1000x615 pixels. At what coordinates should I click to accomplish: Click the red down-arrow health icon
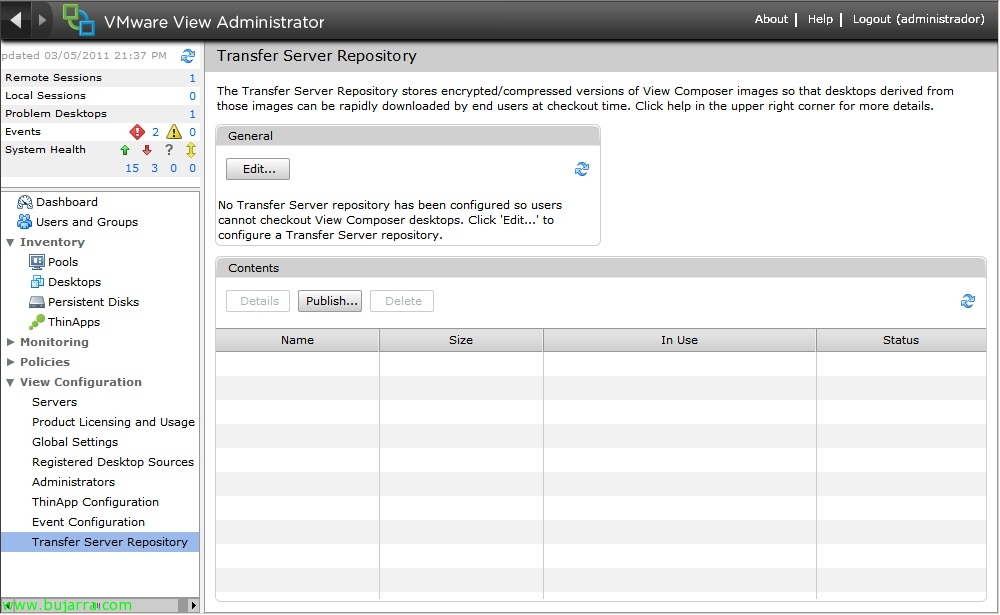pyautogui.click(x=147, y=150)
